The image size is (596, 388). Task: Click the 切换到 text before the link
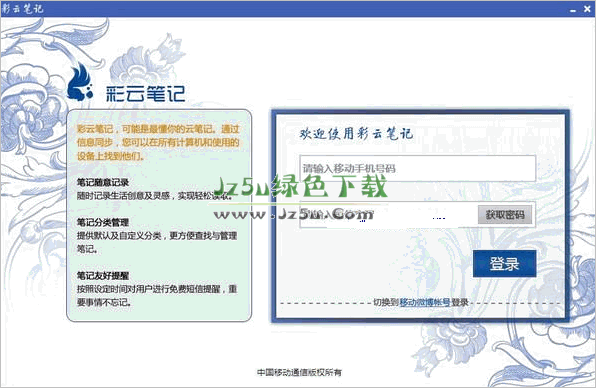coord(386,302)
